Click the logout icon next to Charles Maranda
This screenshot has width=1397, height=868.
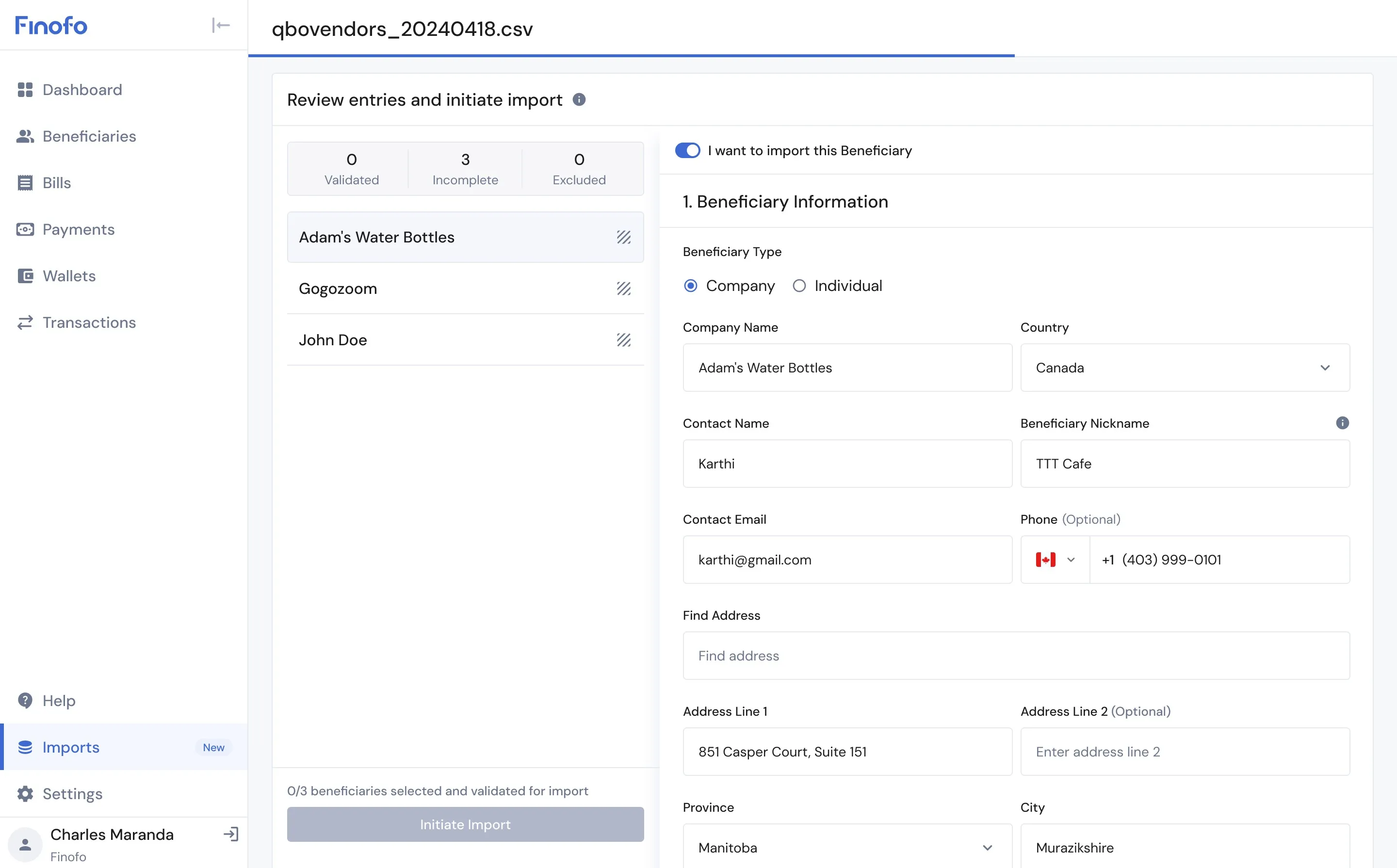(x=231, y=834)
